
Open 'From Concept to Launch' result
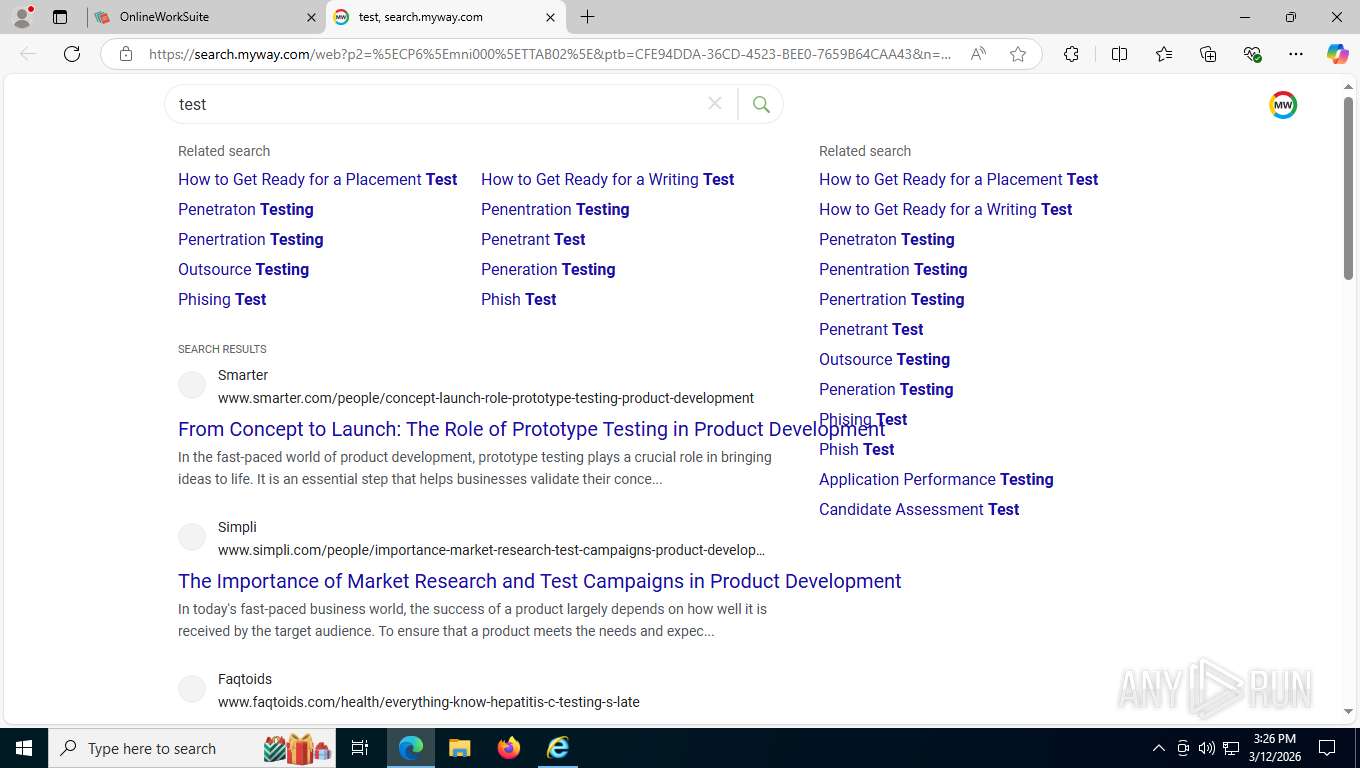point(531,429)
